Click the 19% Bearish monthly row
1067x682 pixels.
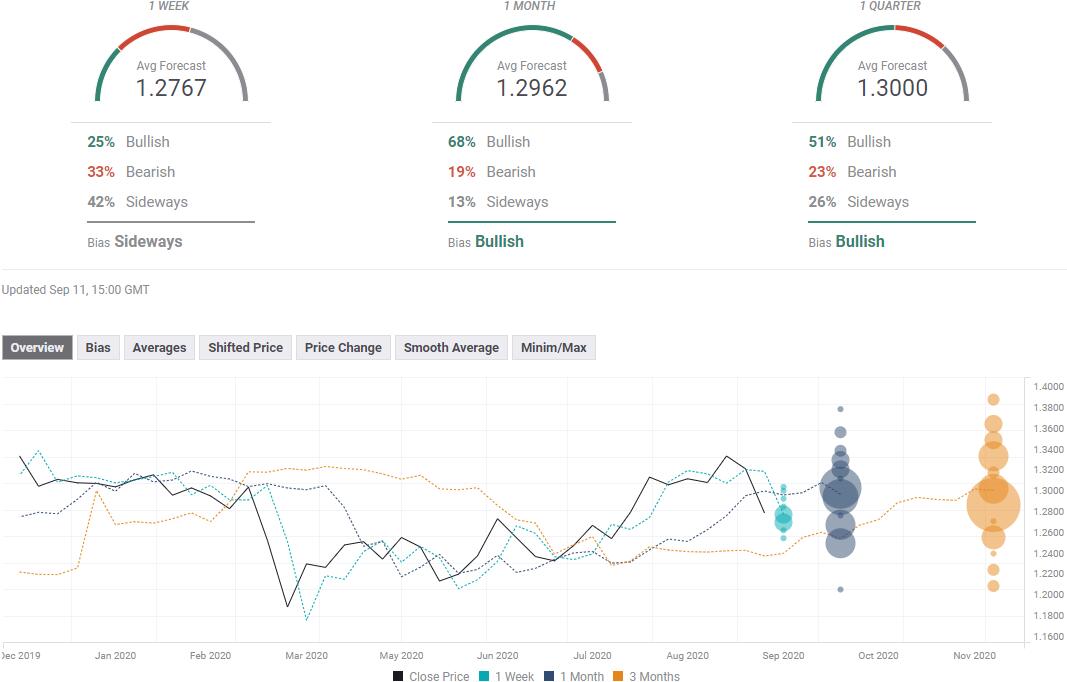[492, 172]
